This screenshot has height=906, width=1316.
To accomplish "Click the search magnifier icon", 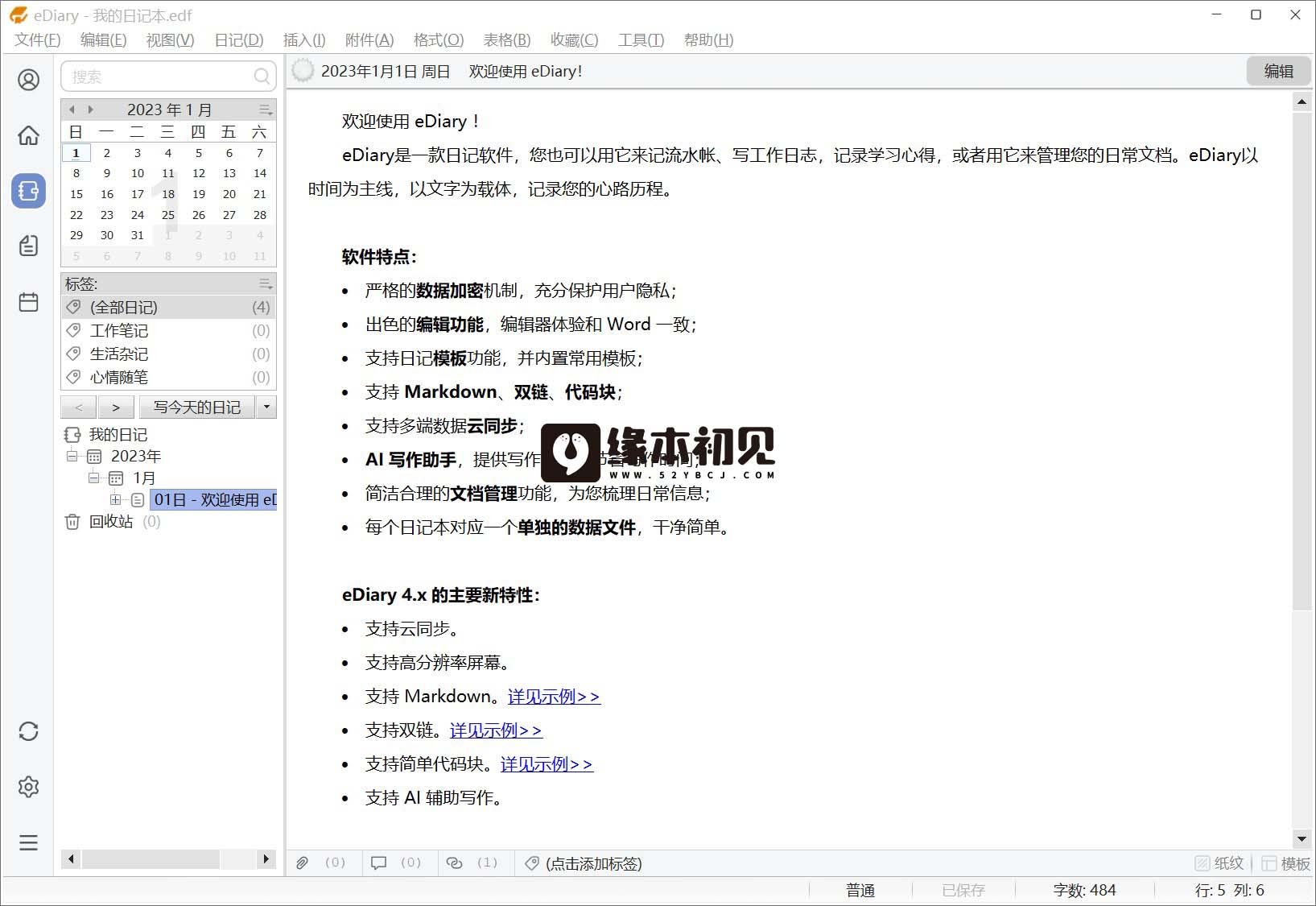I will (262, 77).
